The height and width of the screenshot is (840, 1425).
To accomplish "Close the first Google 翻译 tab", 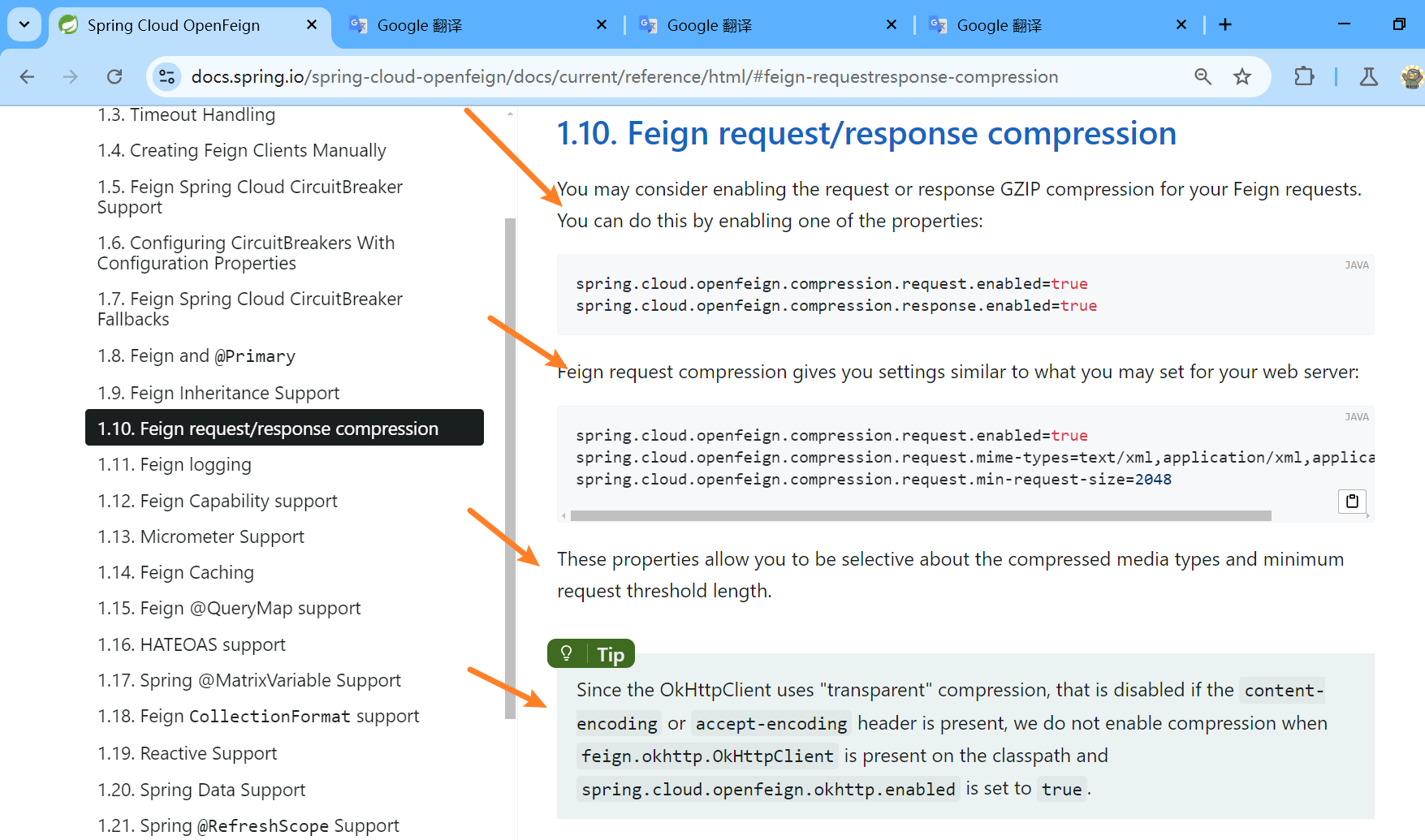I will coord(602,25).
